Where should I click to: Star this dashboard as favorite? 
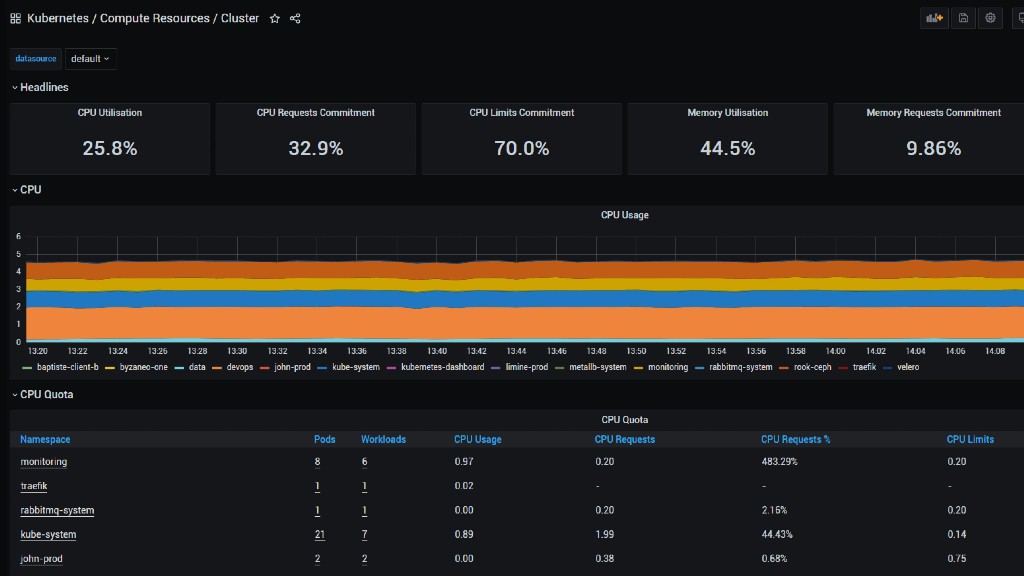[275, 18]
